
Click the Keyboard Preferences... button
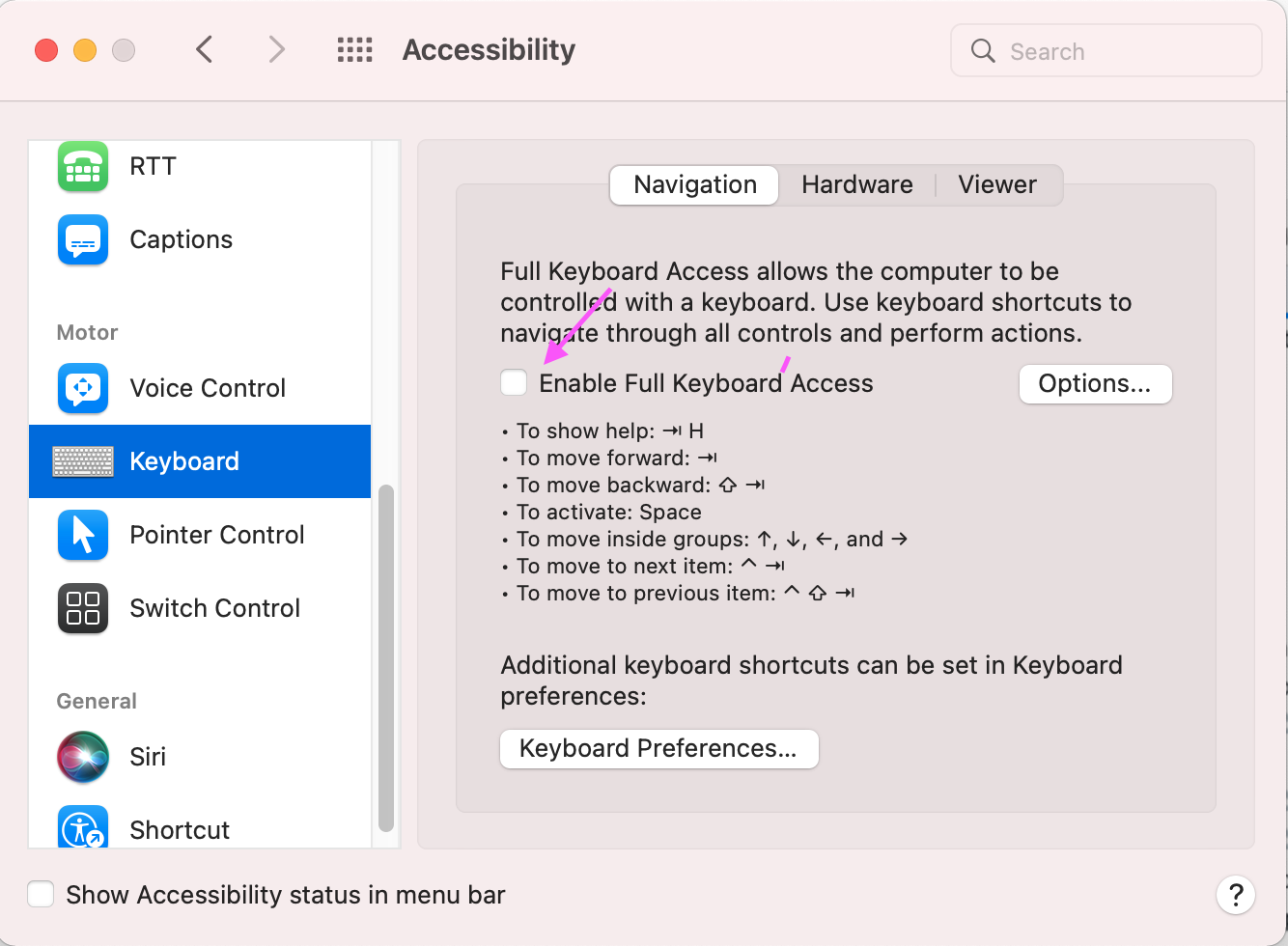pos(658,749)
